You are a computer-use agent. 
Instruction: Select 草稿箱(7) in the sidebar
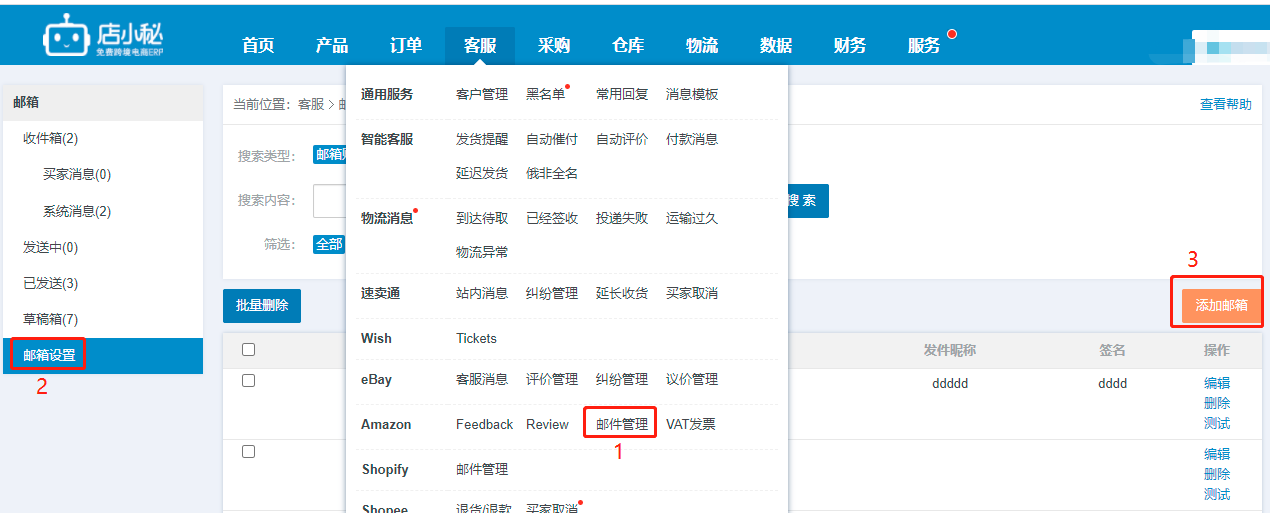click(50, 319)
